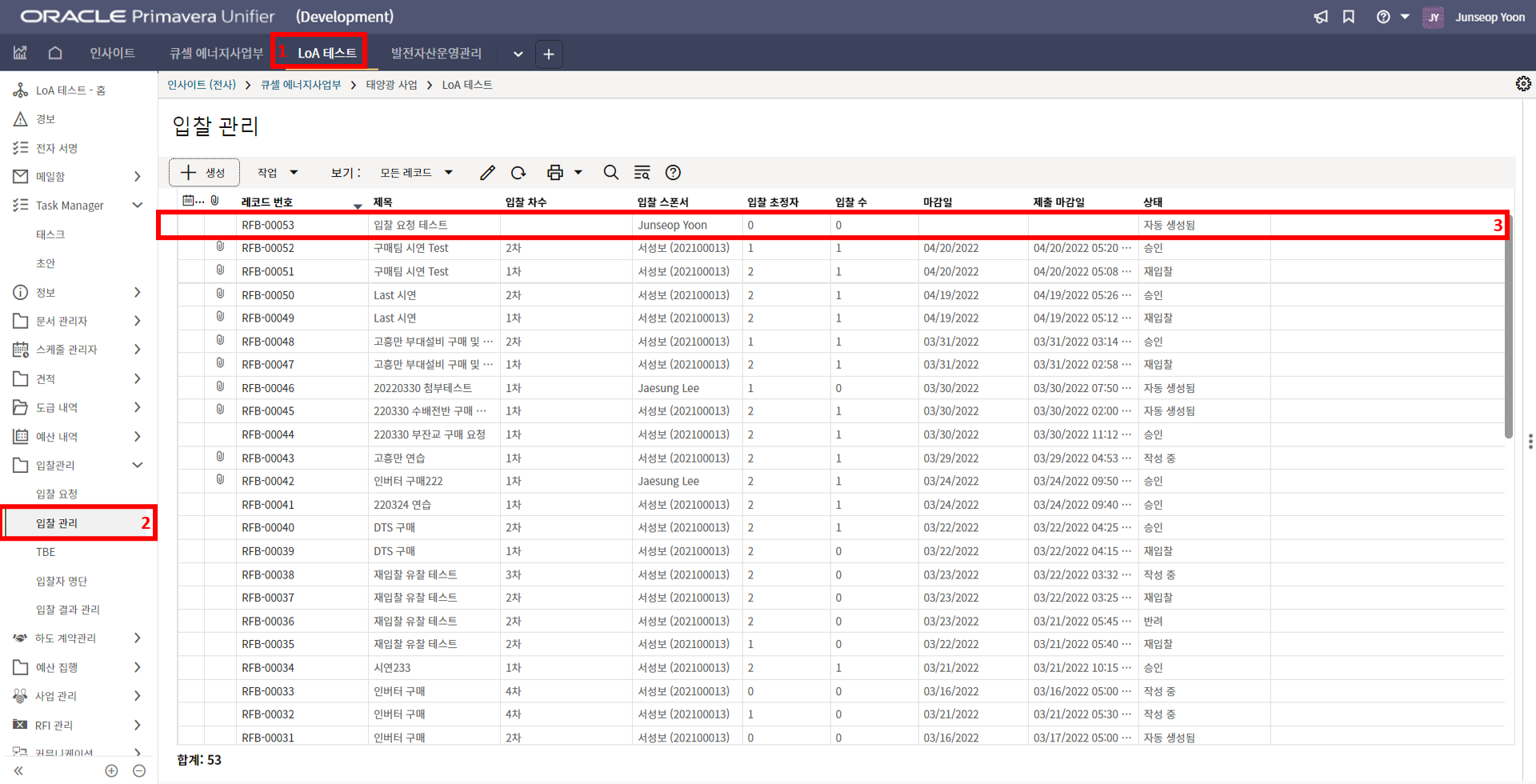Go to home icon in tab bar
The height and width of the screenshot is (784, 1536).
tap(55, 54)
